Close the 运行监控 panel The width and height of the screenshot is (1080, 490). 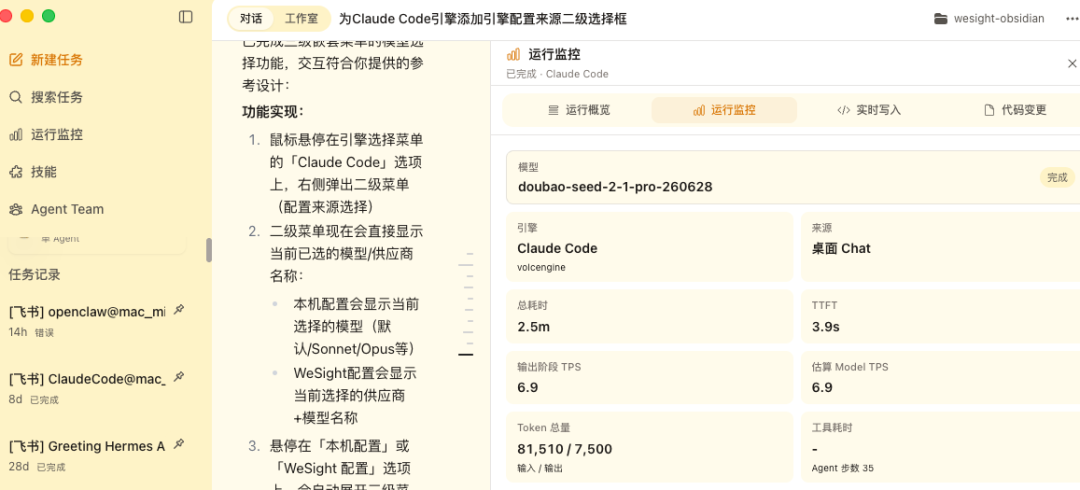click(1072, 63)
